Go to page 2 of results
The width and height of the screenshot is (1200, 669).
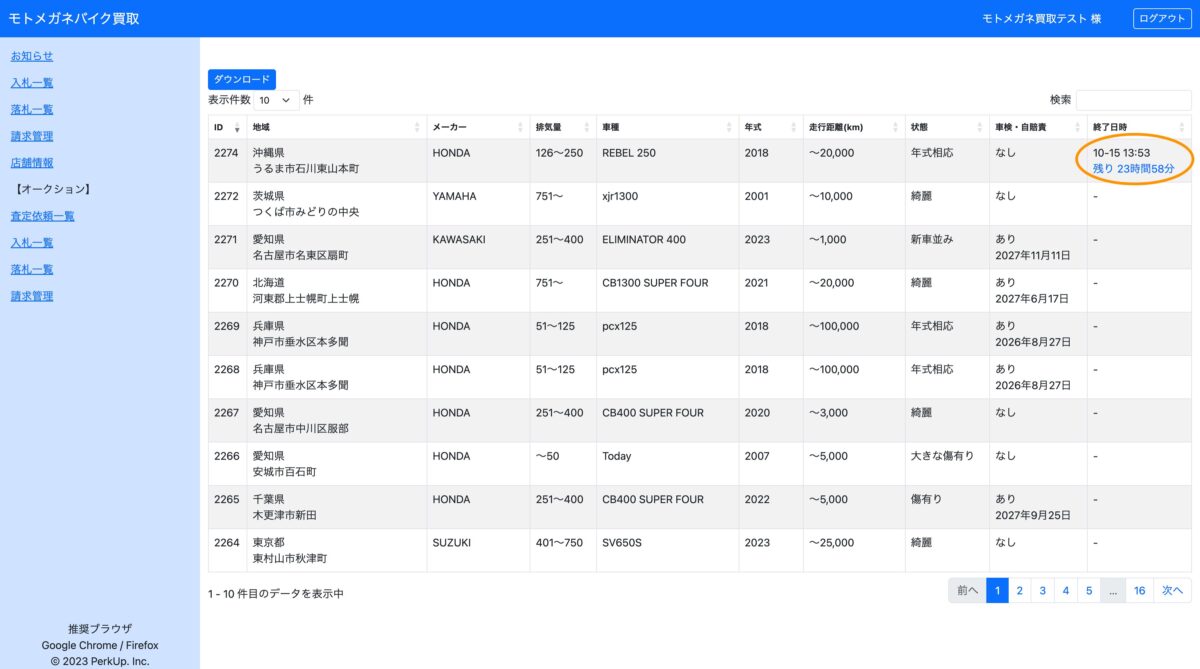[x=1019, y=591]
